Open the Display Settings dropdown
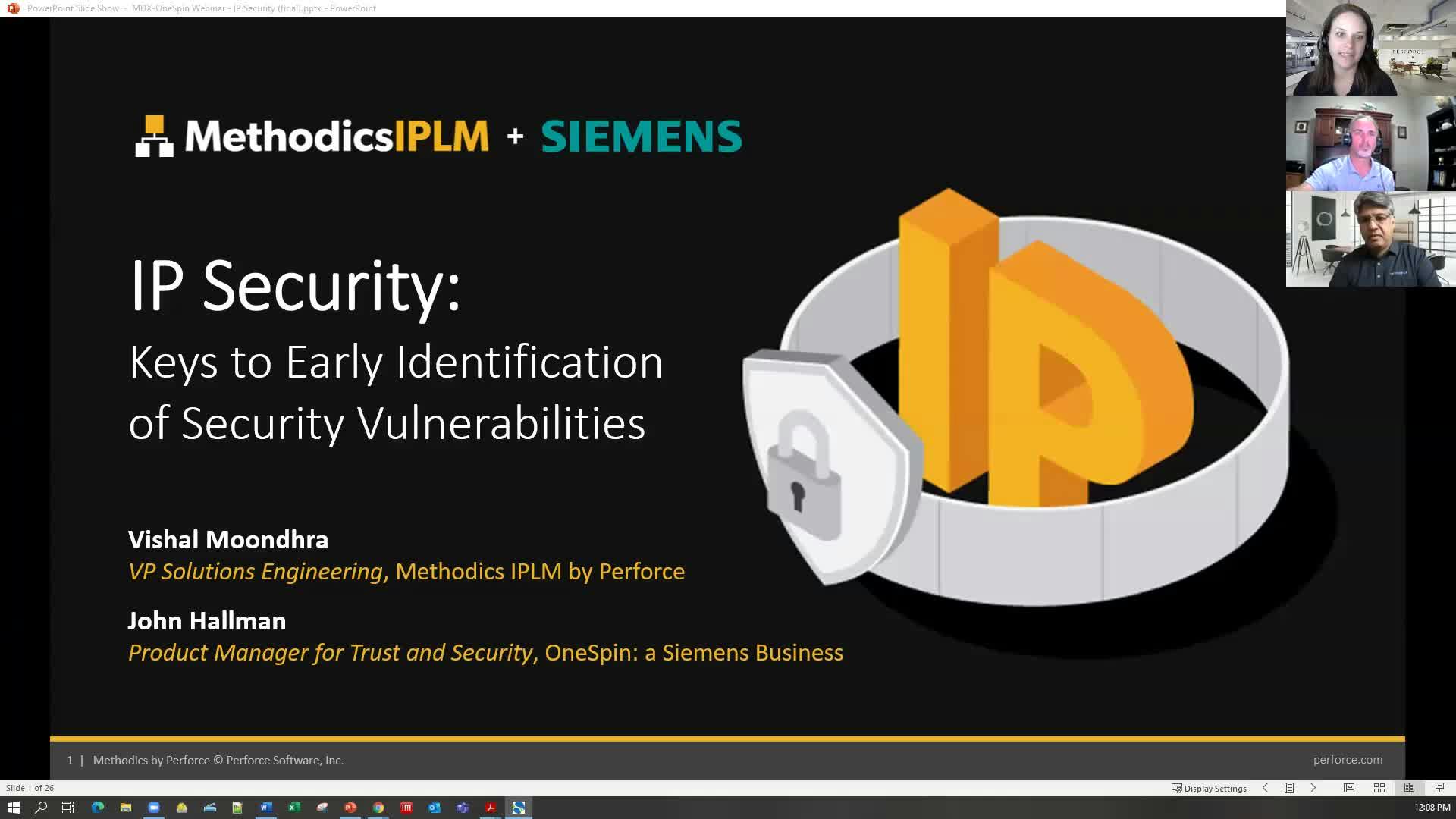The height and width of the screenshot is (819, 1456). (1209, 788)
